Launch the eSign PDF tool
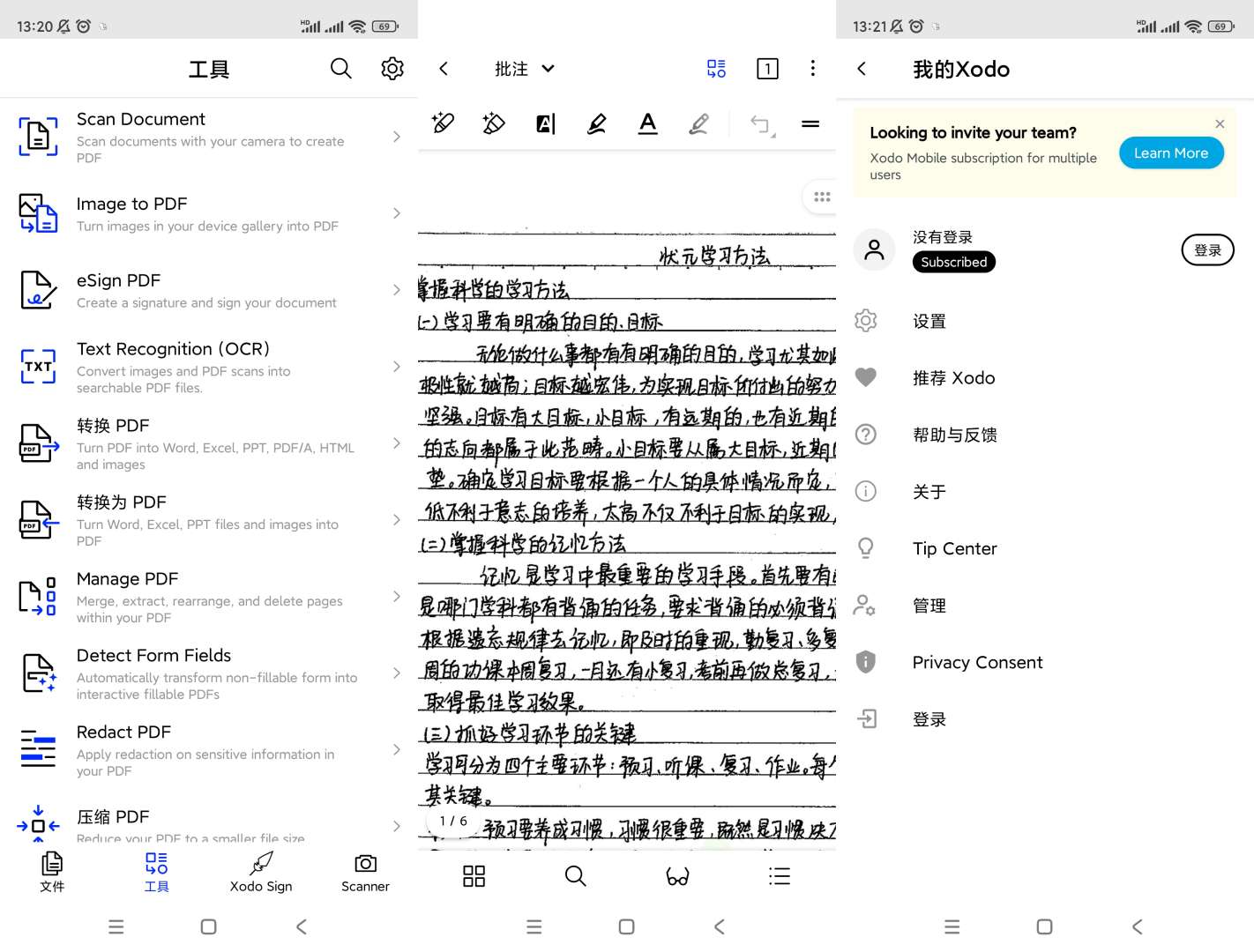Viewport: 1254px width, 952px height. (x=209, y=290)
